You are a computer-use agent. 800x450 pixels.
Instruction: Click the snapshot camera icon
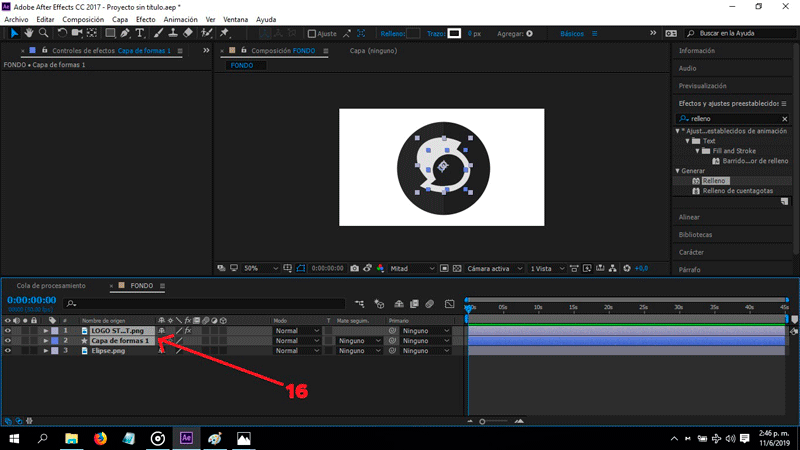[x=354, y=268]
